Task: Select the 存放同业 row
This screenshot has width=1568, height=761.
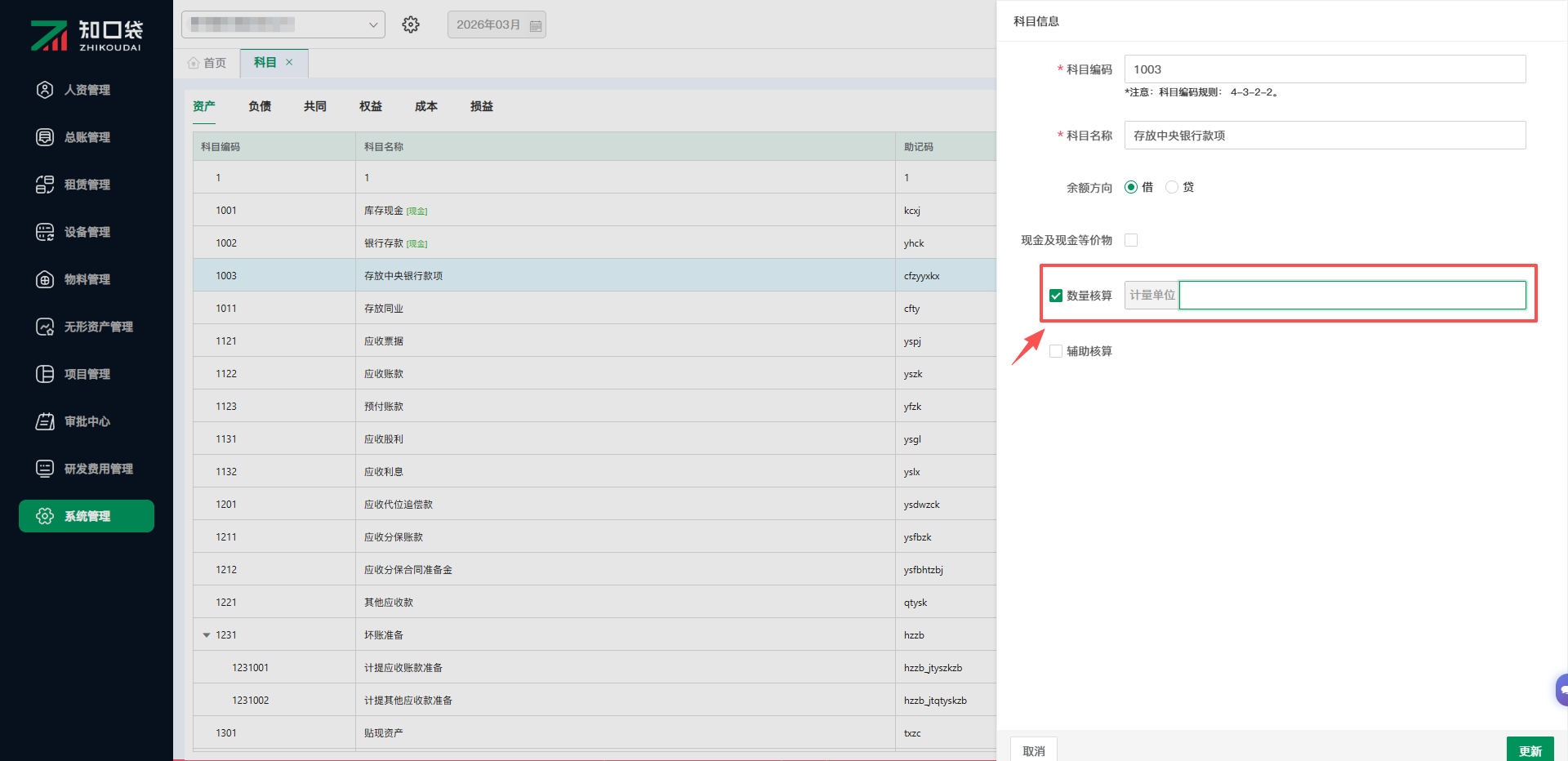Action: coord(595,308)
